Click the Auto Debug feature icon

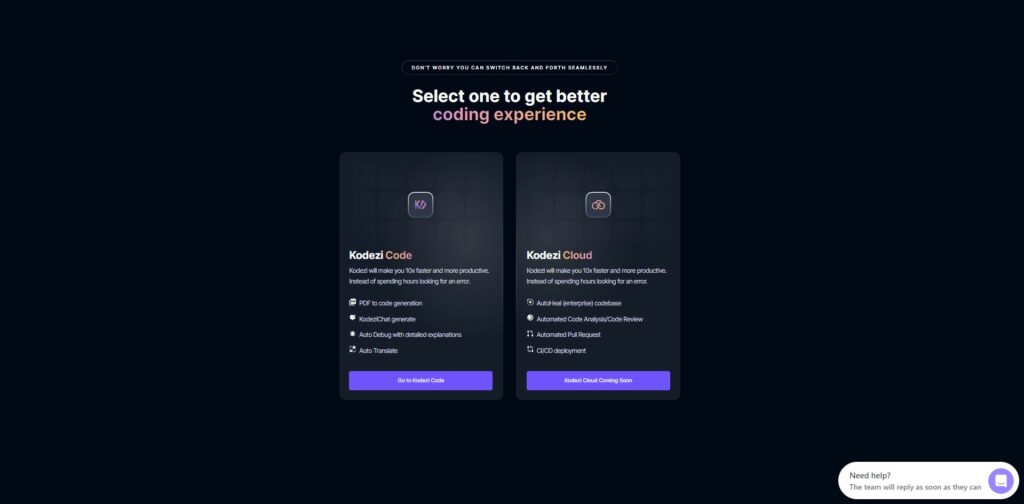pyautogui.click(x=353, y=334)
